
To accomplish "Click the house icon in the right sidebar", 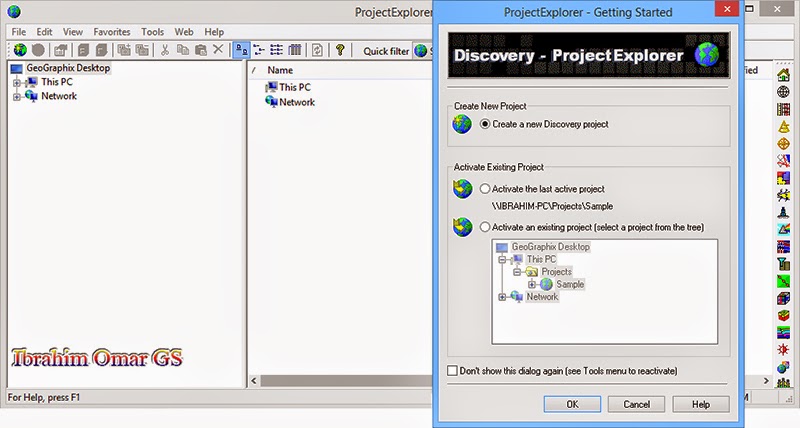I will 783,75.
